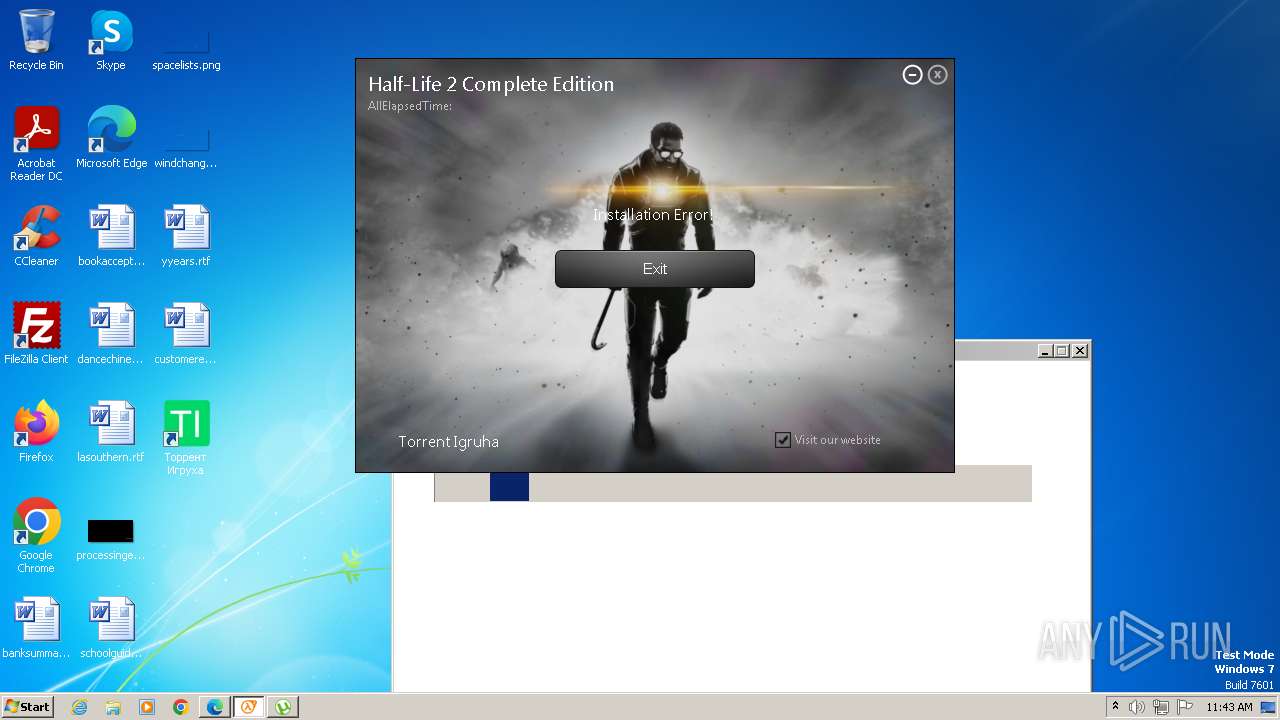Open Internet Explorer from the taskbar
Viewport: 1280px width, 720px height.
pyautogui.click(x=80, y=707)
